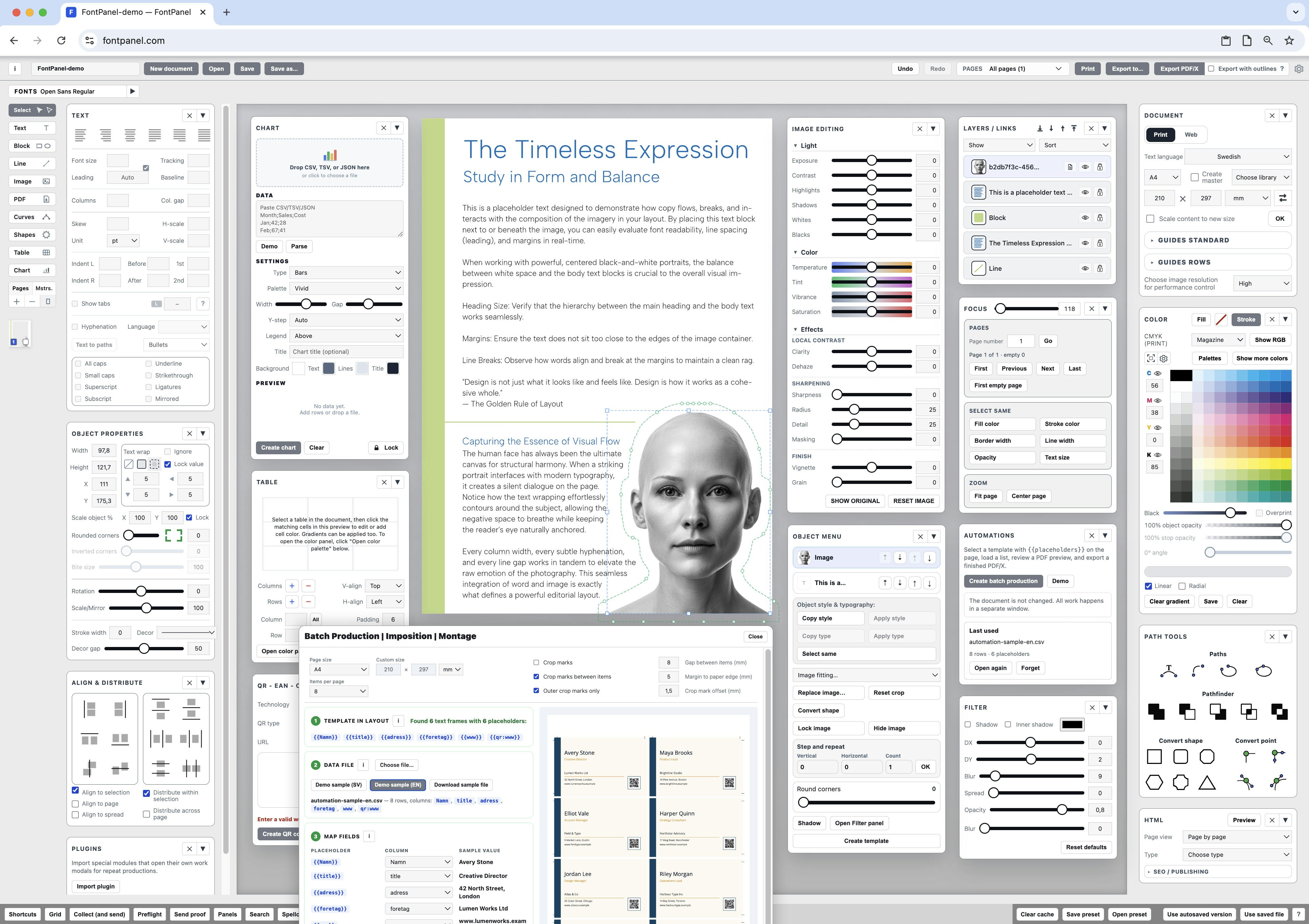Select the Table tool
Image resolution: width=1309 pixels, height=924 pixels.
coord(32,253)
